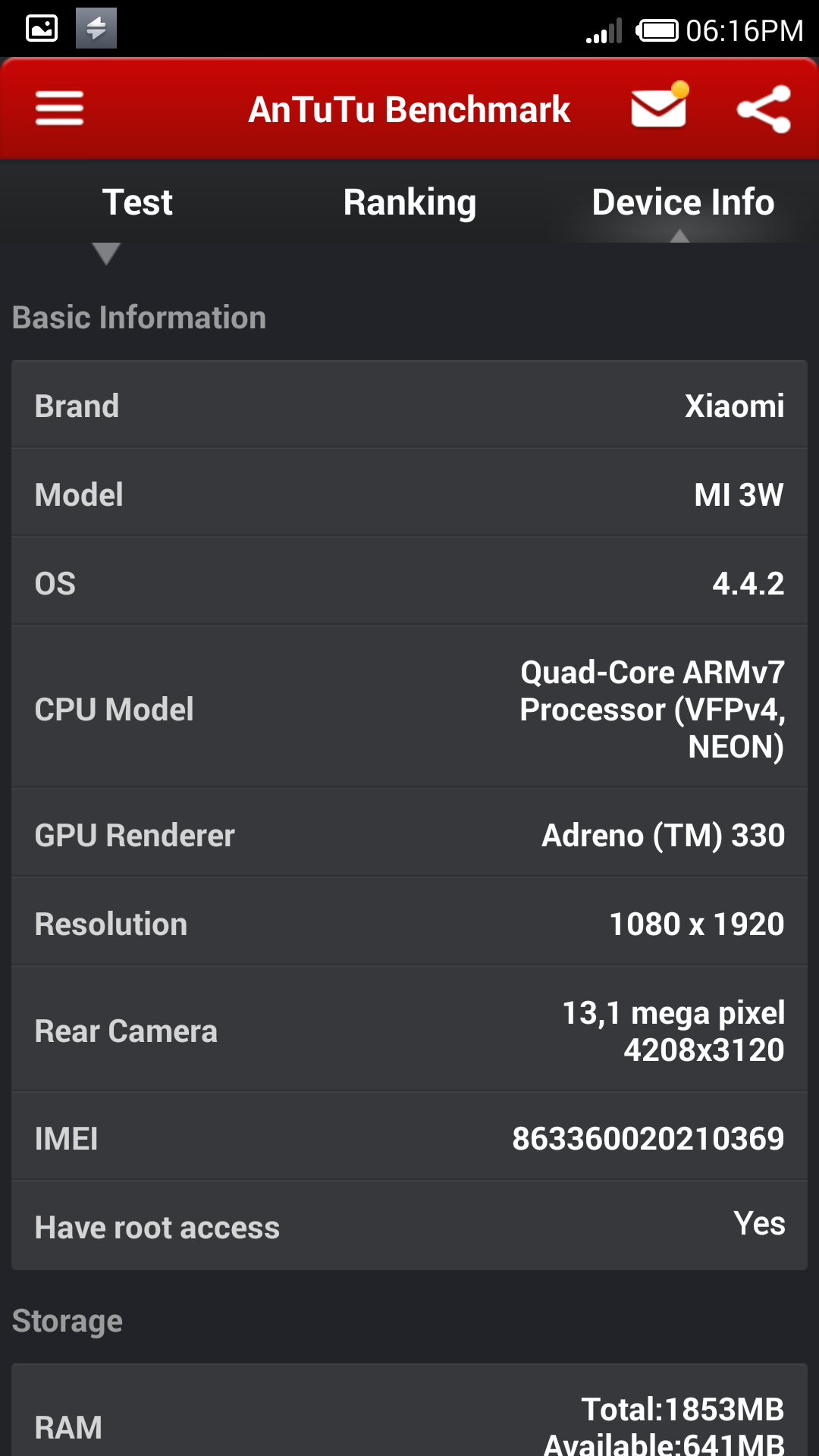This screenshot has height=1456, width=819.
Task: Tap the mail envelope notification icon
Action: [x=659, y=108]
